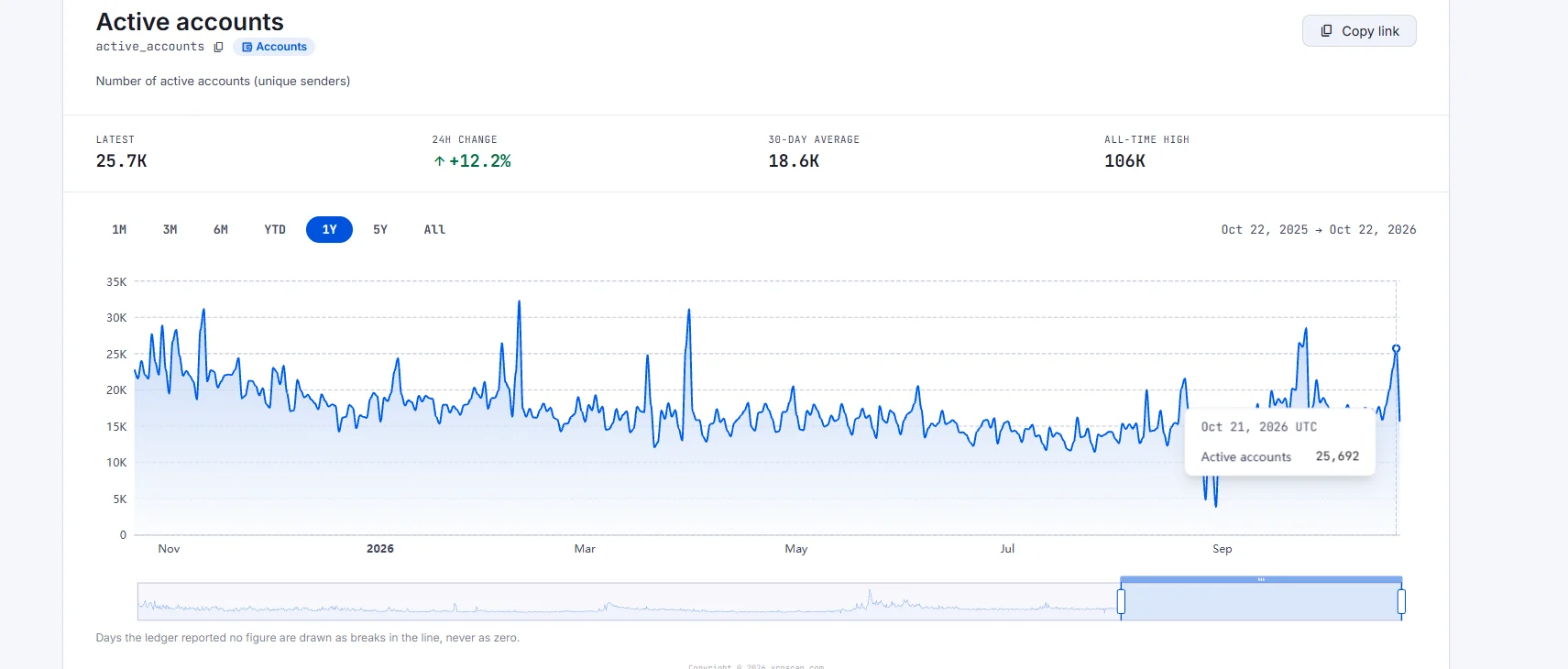1568x669 pixels.
Task: Select the 1M time range
Action: click(119, 229)
